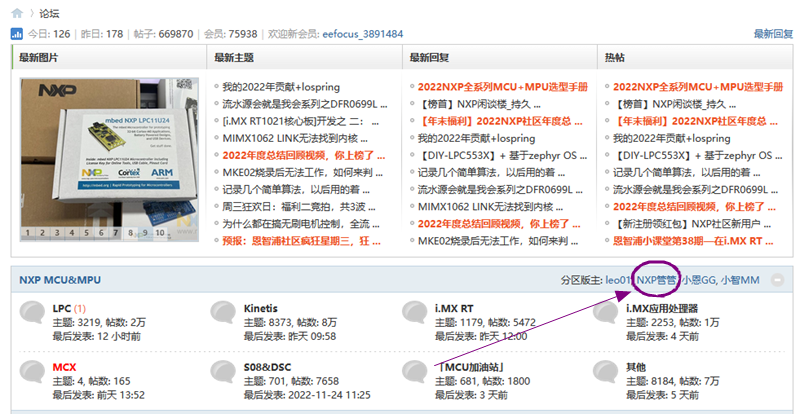This screenshot has height=414, width=800.
Task: Select slide 7 in image carousel
Action: tap(116, 233)
